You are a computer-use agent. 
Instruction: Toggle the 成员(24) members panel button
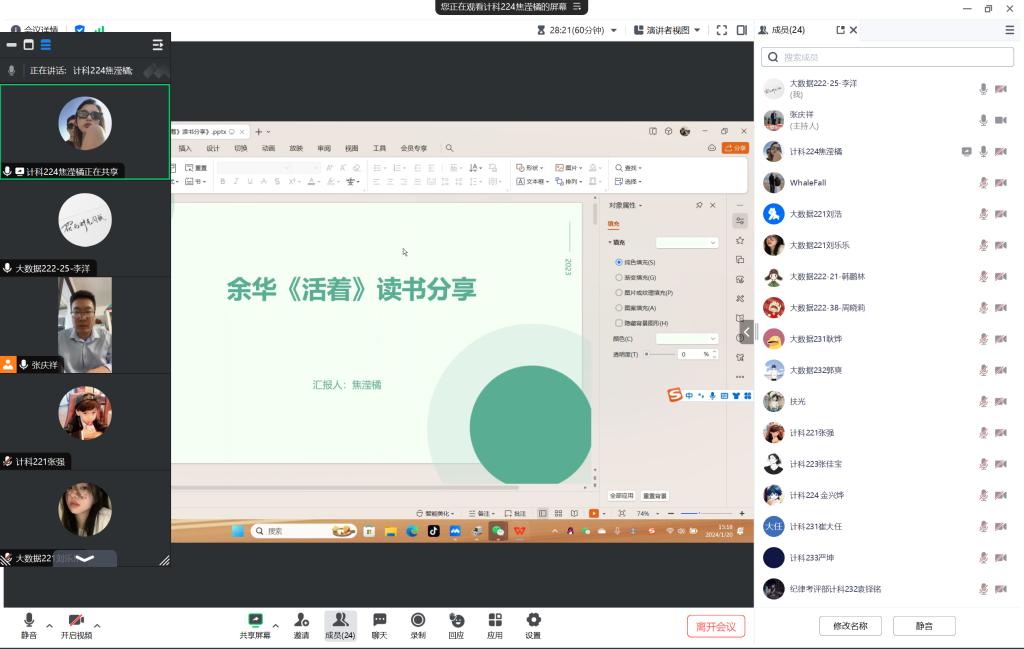[340, 620]
